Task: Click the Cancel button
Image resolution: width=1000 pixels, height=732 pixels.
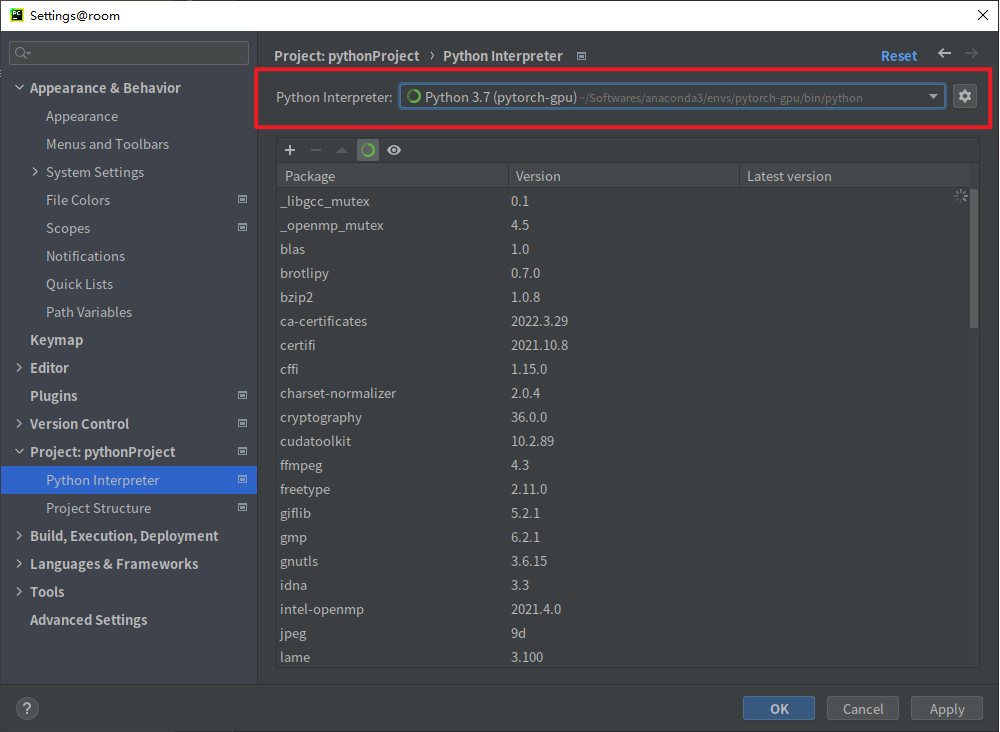Action: point(863,708)
